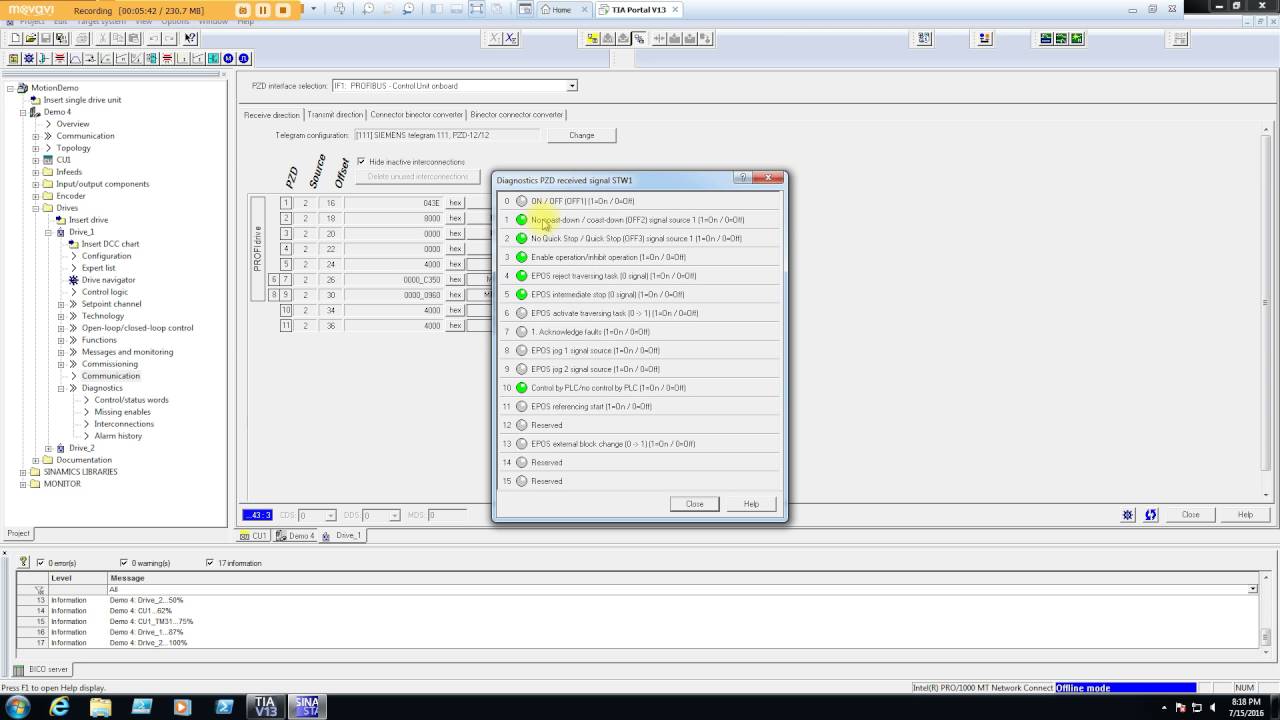The image size is (1280, 720).
Task: Click the blue gear icon in second toolbar row
Action: pyautogui.click(x=28, y=58)
